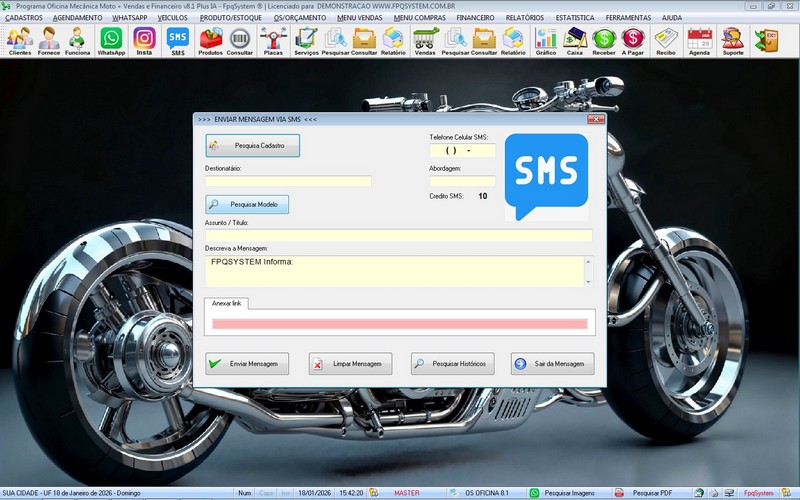Switch to the Anexar link tab
Viewport: 800px width, 500px height.
pyautogui.click(x=228, y=302)
